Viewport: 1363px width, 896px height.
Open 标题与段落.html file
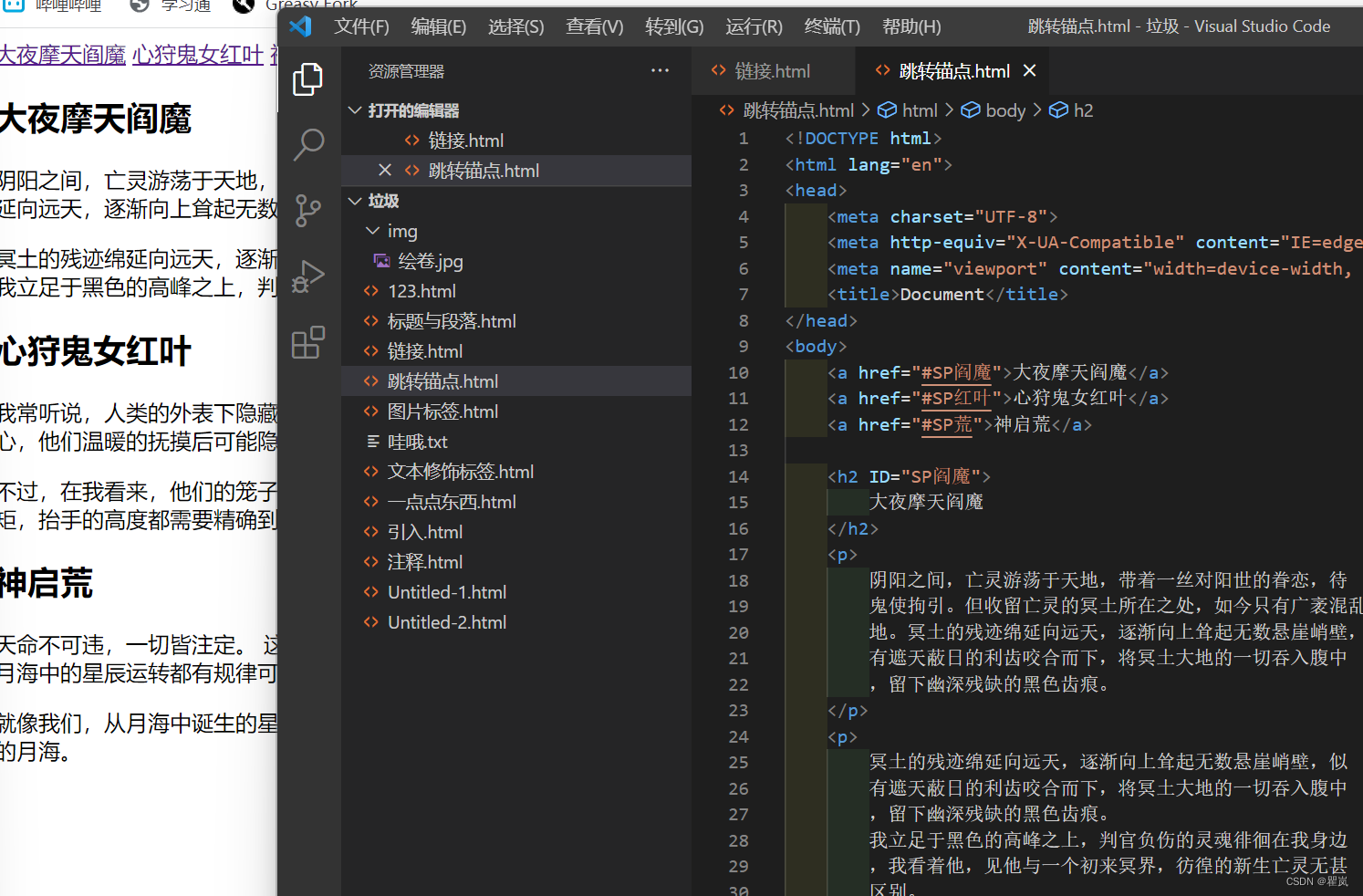click(x=516, y=321)
